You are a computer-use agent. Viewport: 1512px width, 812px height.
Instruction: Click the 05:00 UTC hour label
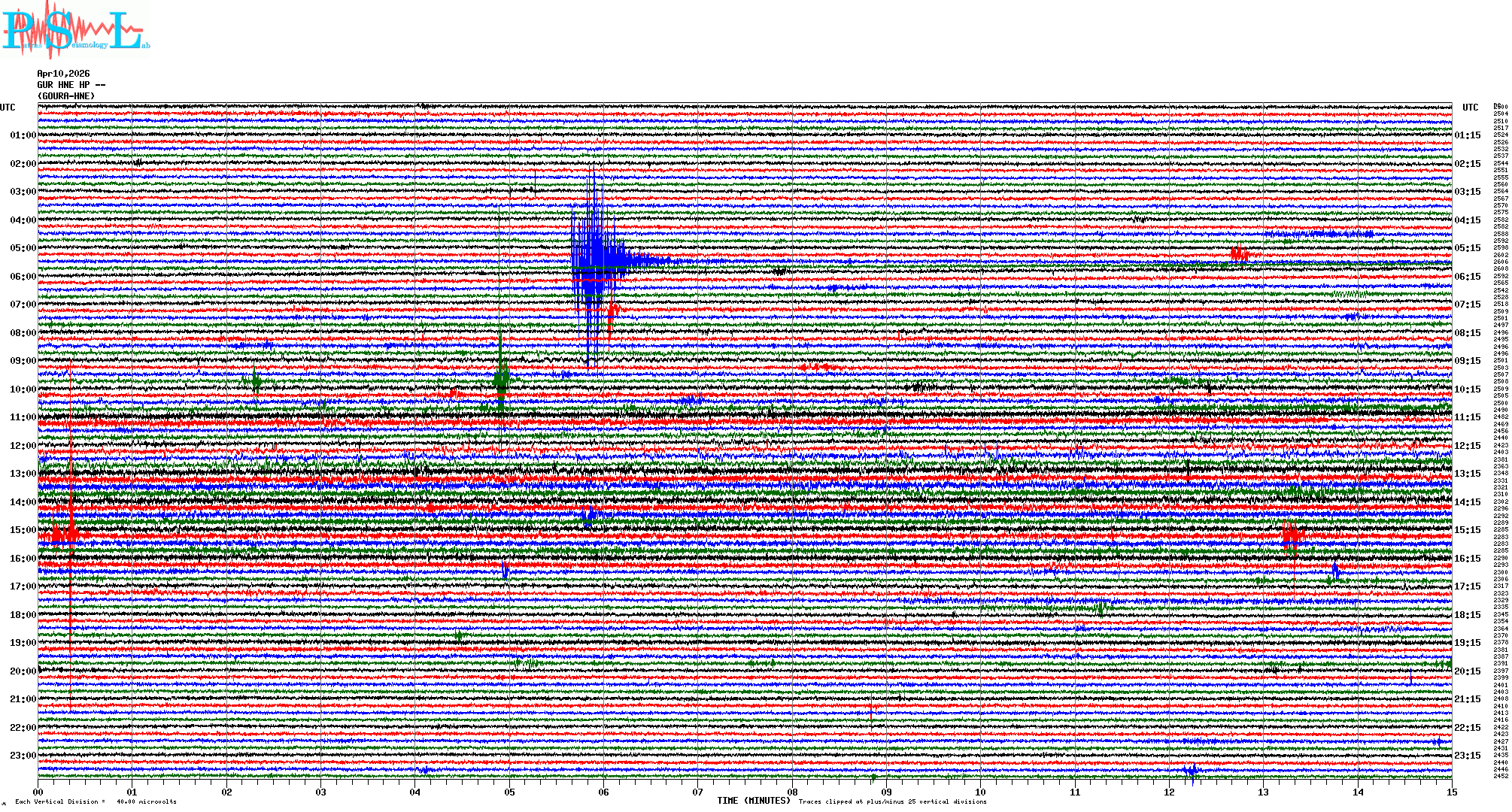pos(23,248)
